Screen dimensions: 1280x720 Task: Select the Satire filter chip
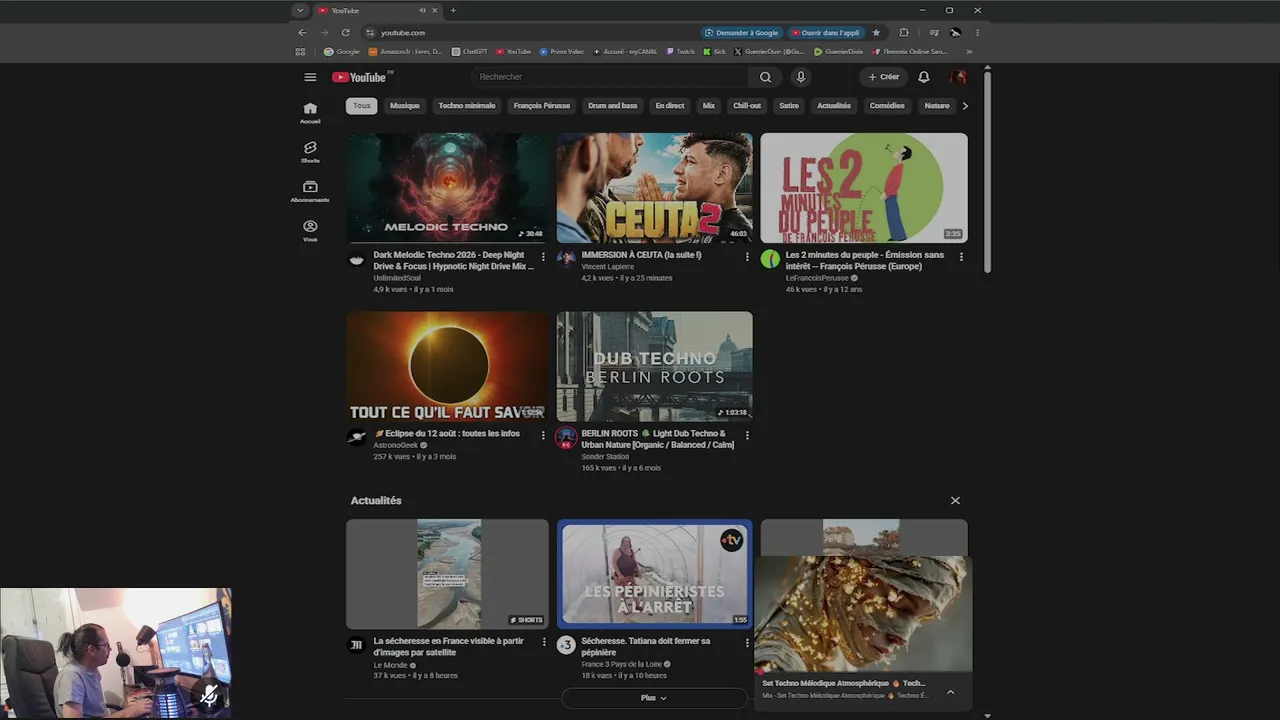(x=789, y=106)
